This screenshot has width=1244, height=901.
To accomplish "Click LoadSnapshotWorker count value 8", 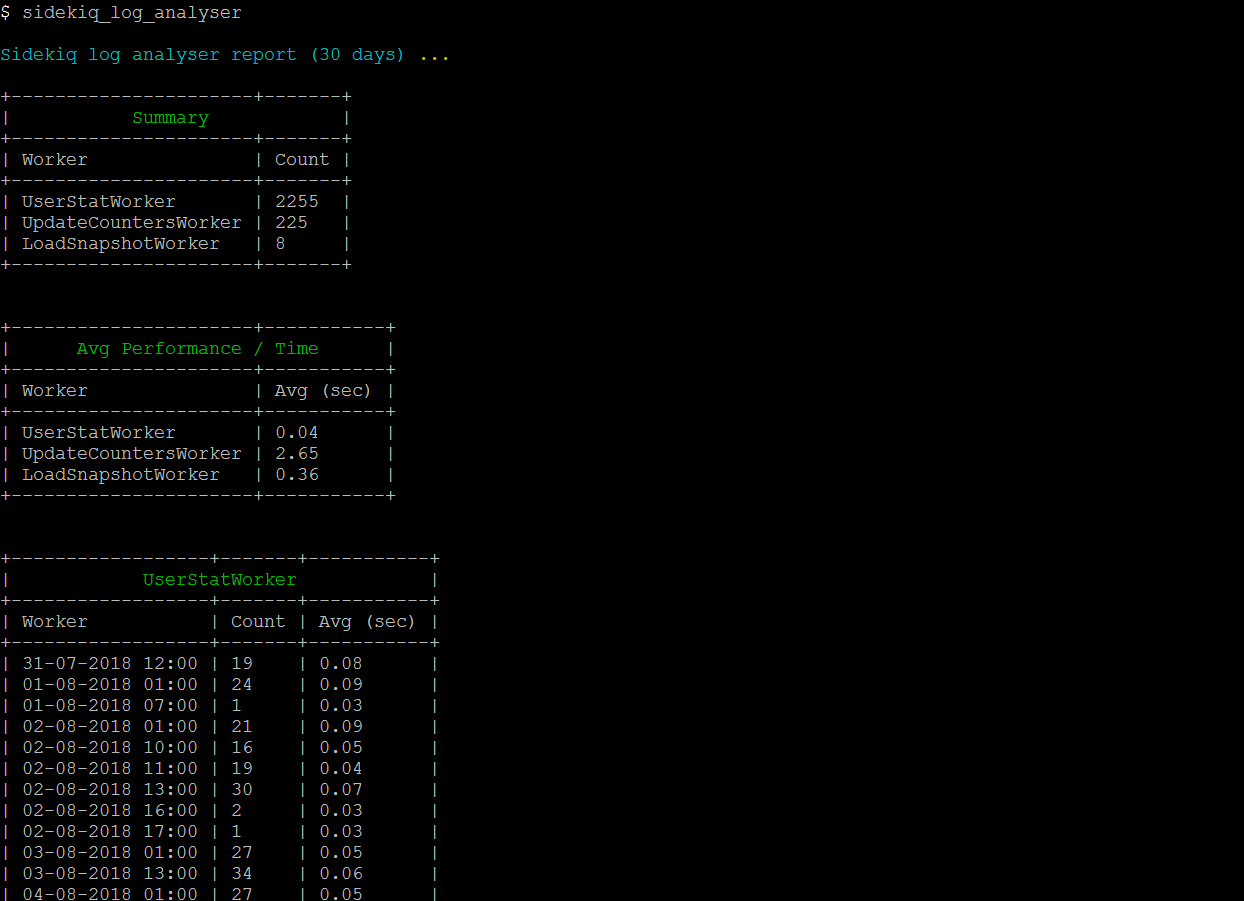I will (x=280, y=244).
